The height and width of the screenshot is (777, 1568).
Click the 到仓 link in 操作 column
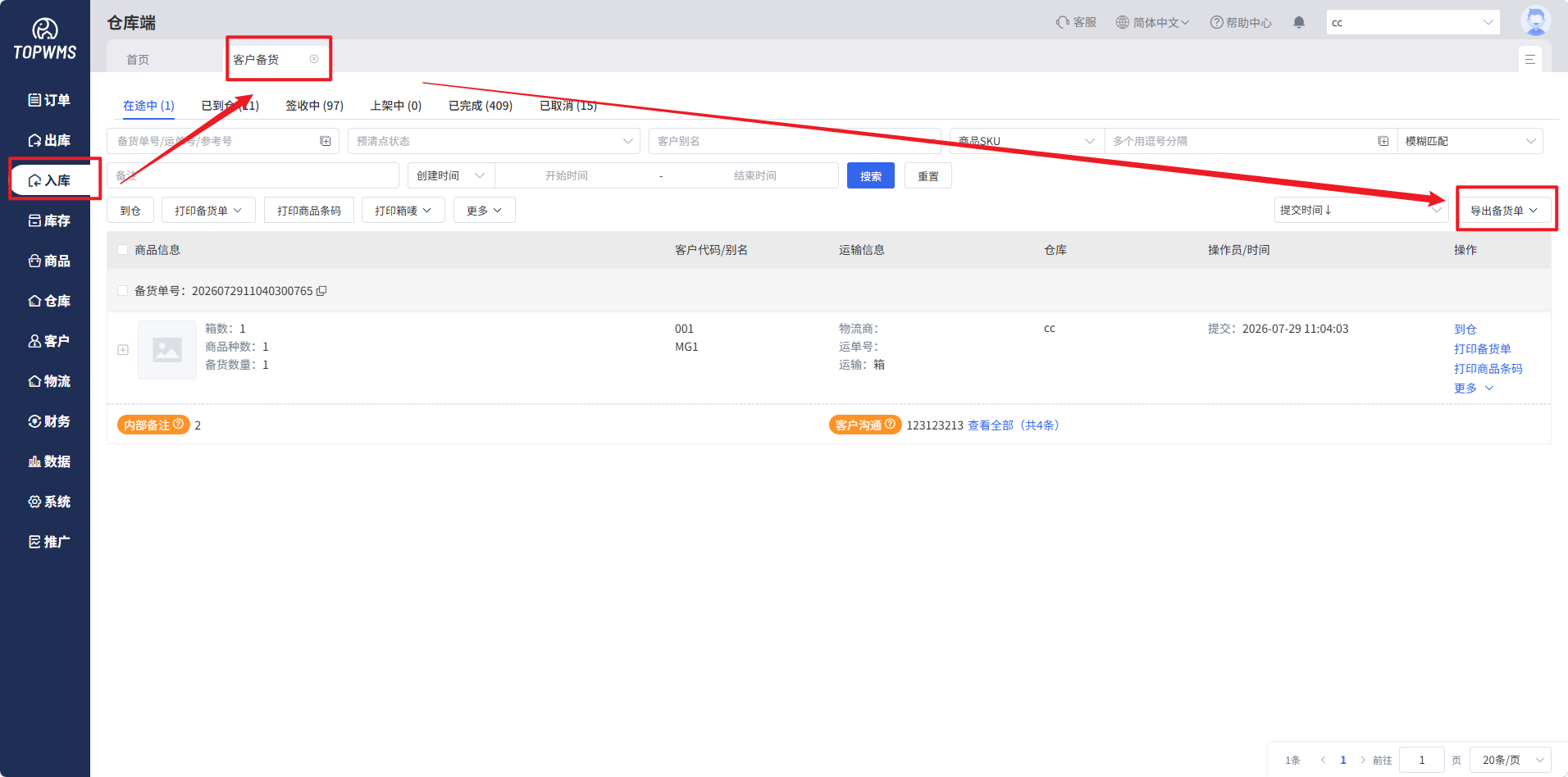coord(1465,329)
